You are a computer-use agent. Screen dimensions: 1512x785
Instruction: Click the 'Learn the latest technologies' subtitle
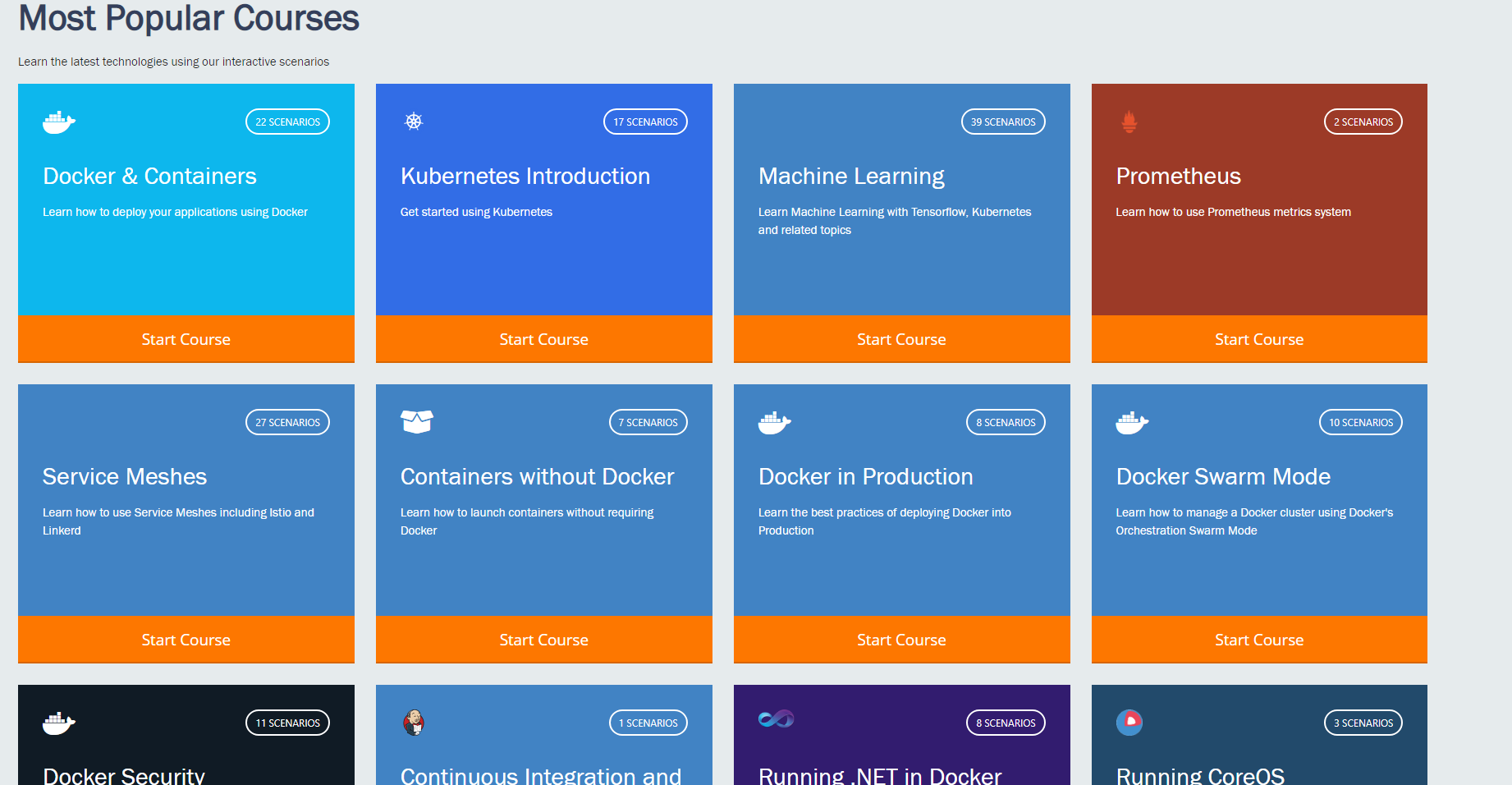[x=173, y=62]
